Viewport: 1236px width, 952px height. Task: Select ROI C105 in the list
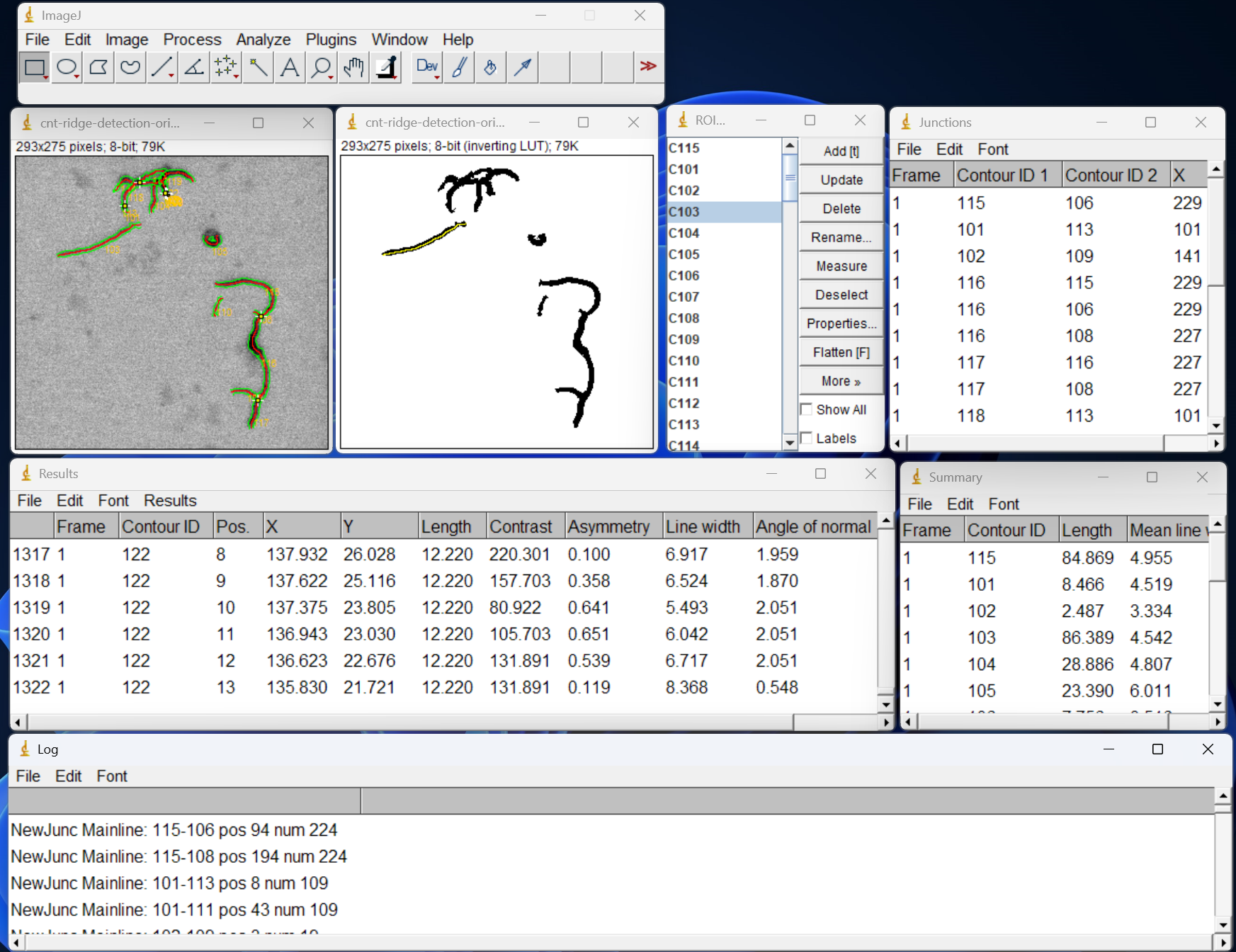click(x=724, y=254)
